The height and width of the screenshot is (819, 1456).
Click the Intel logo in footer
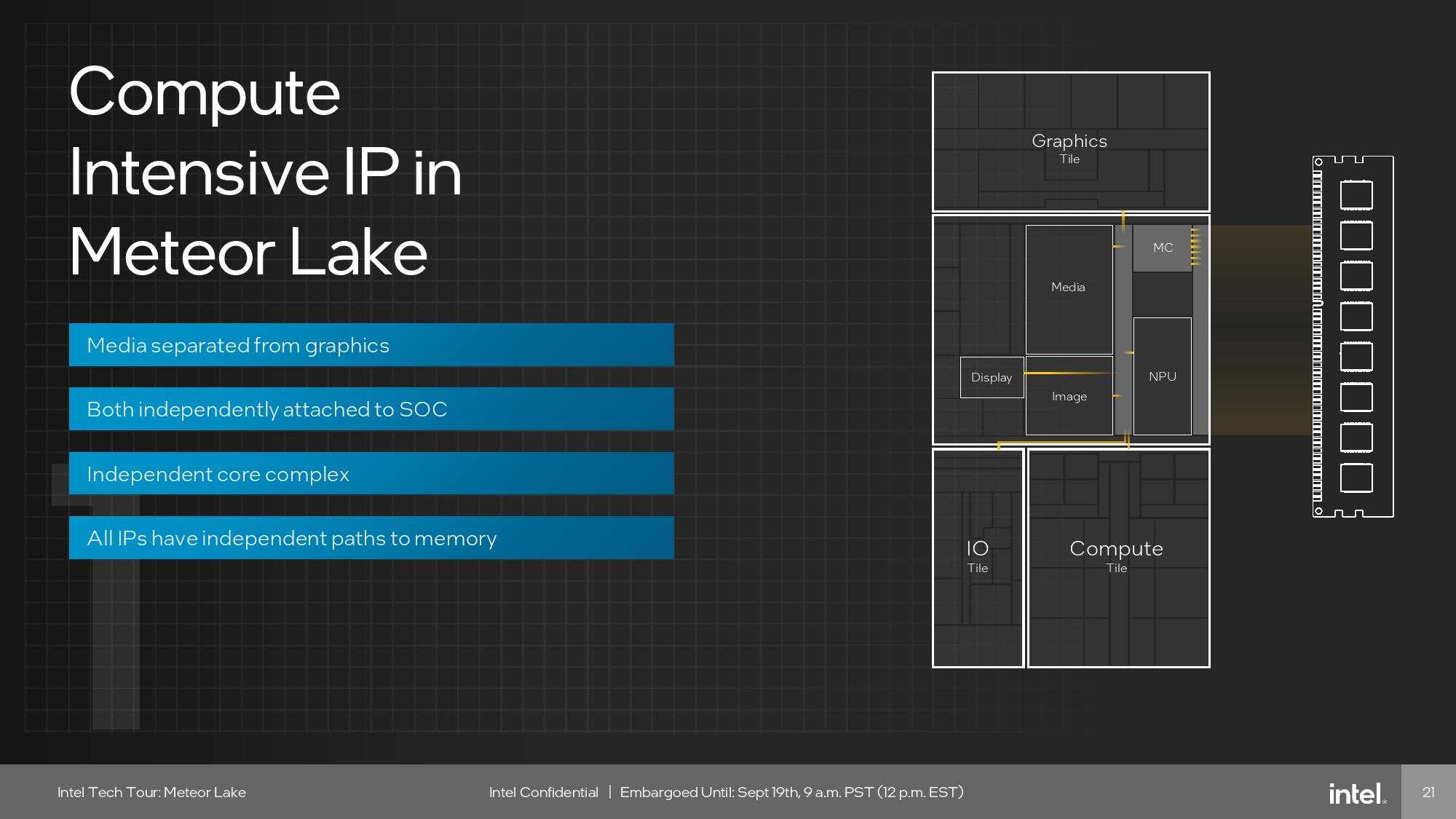click(1356, 793)
